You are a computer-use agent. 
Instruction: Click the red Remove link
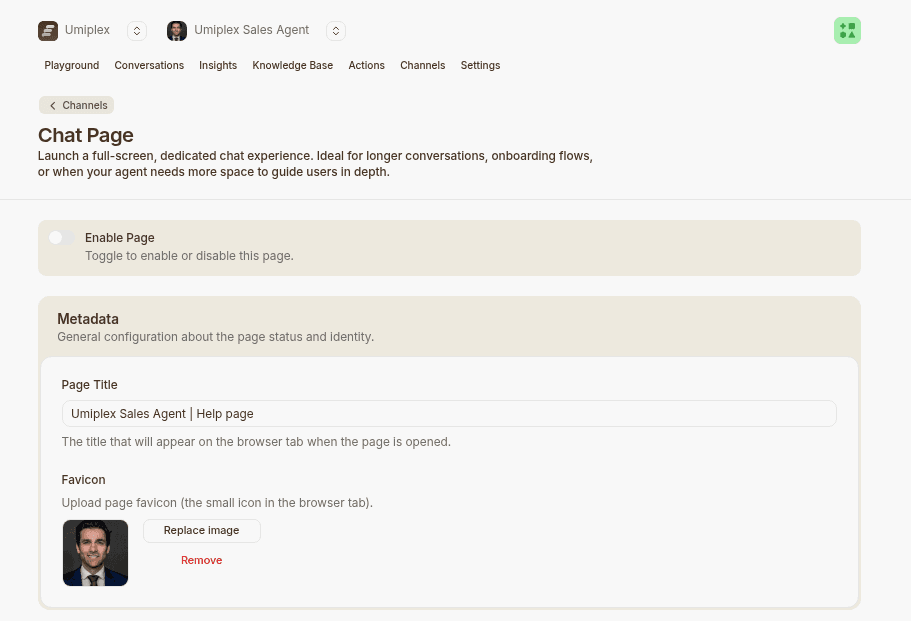pyautogui.click(x=202, y=560)
